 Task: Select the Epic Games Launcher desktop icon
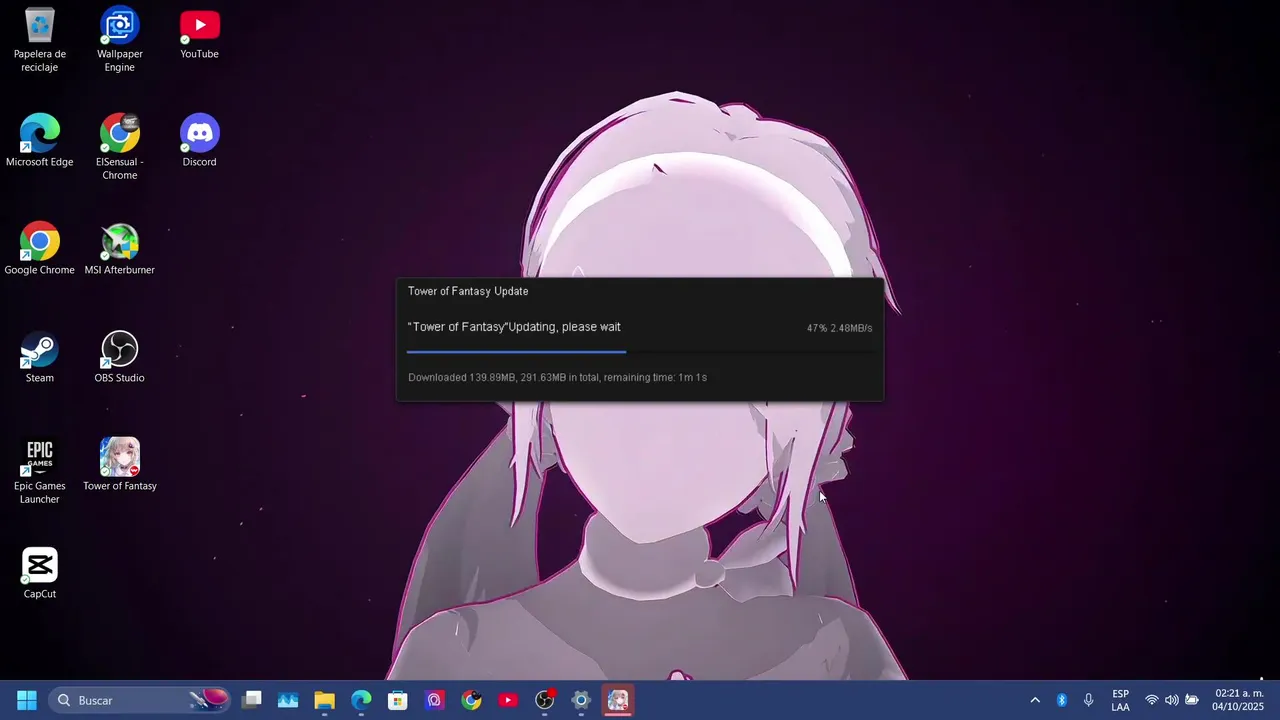point(40,471)
